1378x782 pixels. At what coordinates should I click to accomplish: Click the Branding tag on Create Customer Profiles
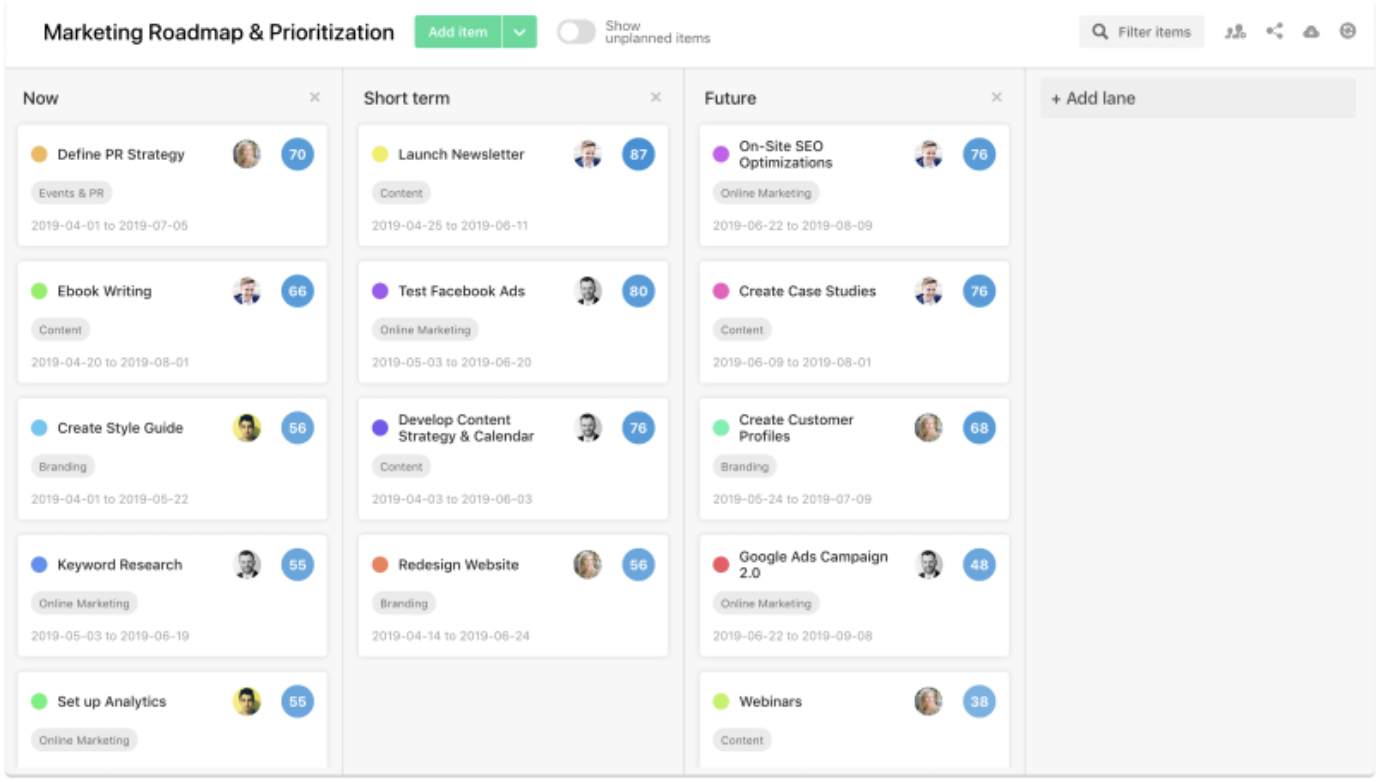pos(745,467)
